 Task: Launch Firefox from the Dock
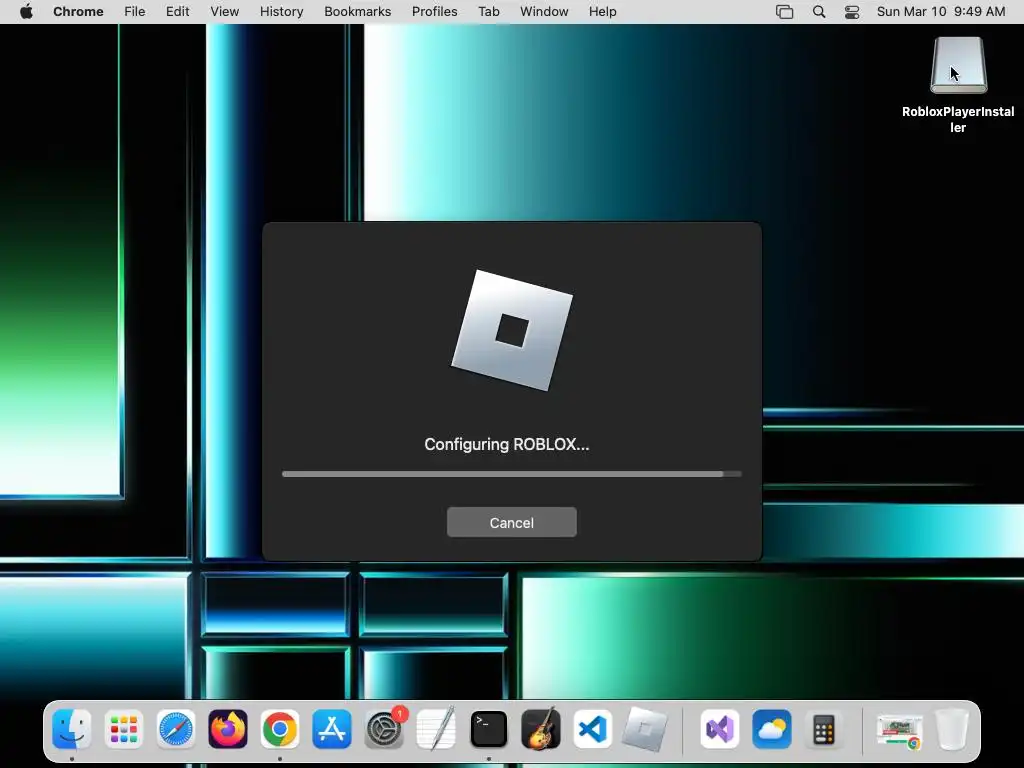228,729
